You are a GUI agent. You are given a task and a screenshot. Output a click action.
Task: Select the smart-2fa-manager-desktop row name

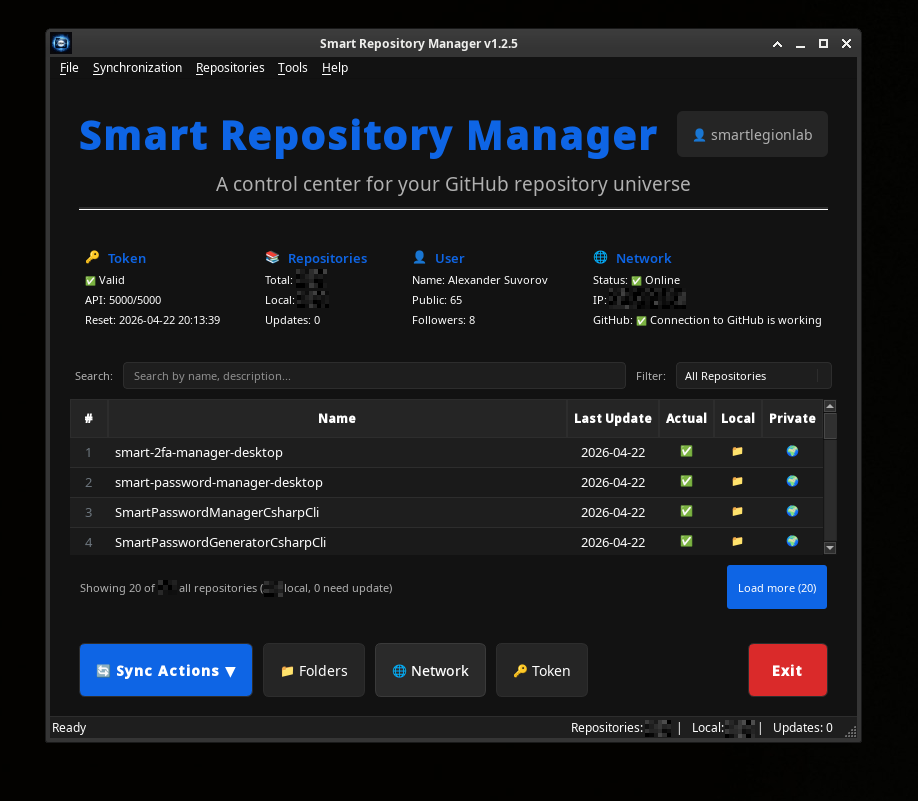(x=198, y=452)
